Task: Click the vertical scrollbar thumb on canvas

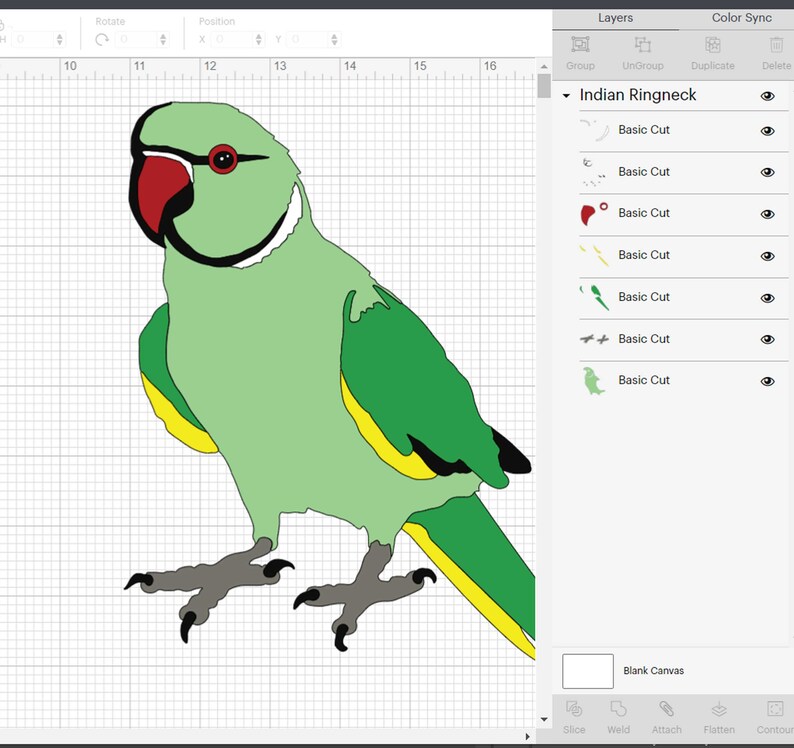Action: click(x=544, y=86)
